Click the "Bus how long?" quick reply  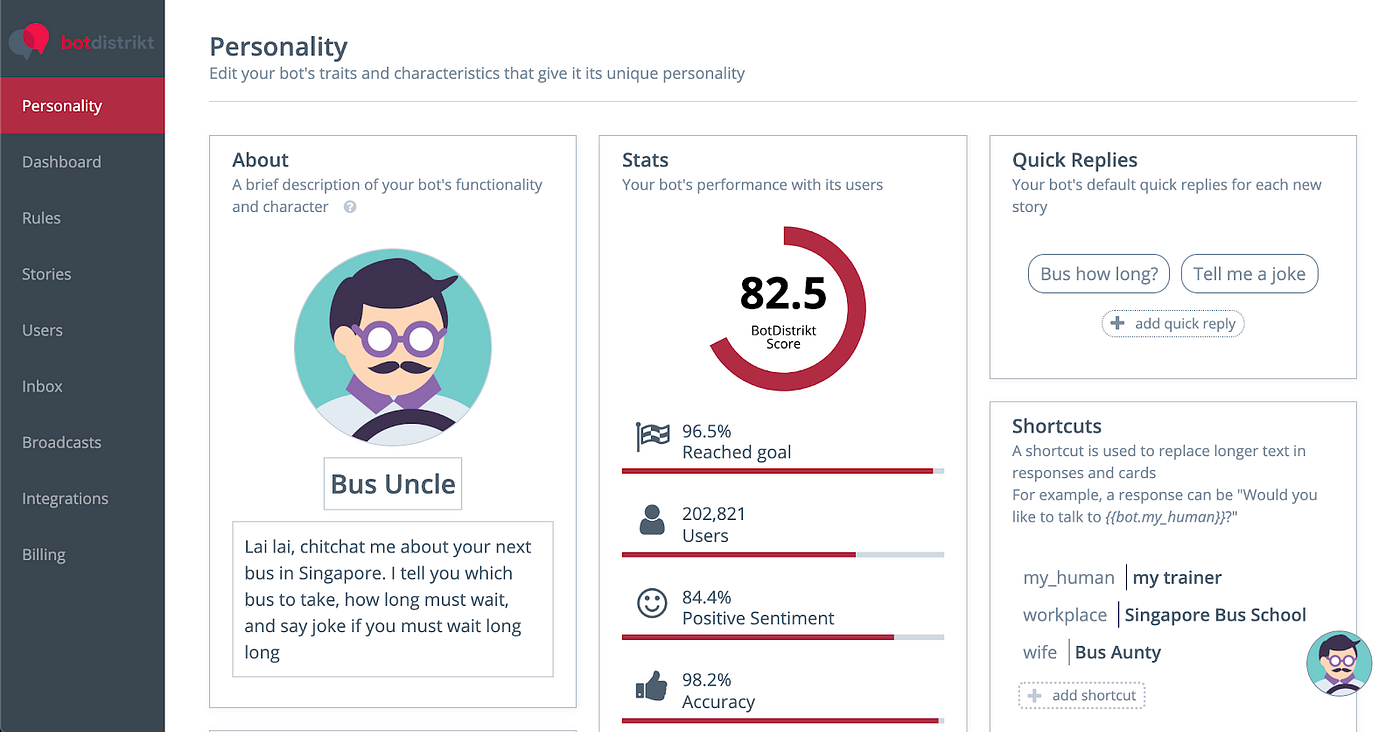[x=1099, y=274]
